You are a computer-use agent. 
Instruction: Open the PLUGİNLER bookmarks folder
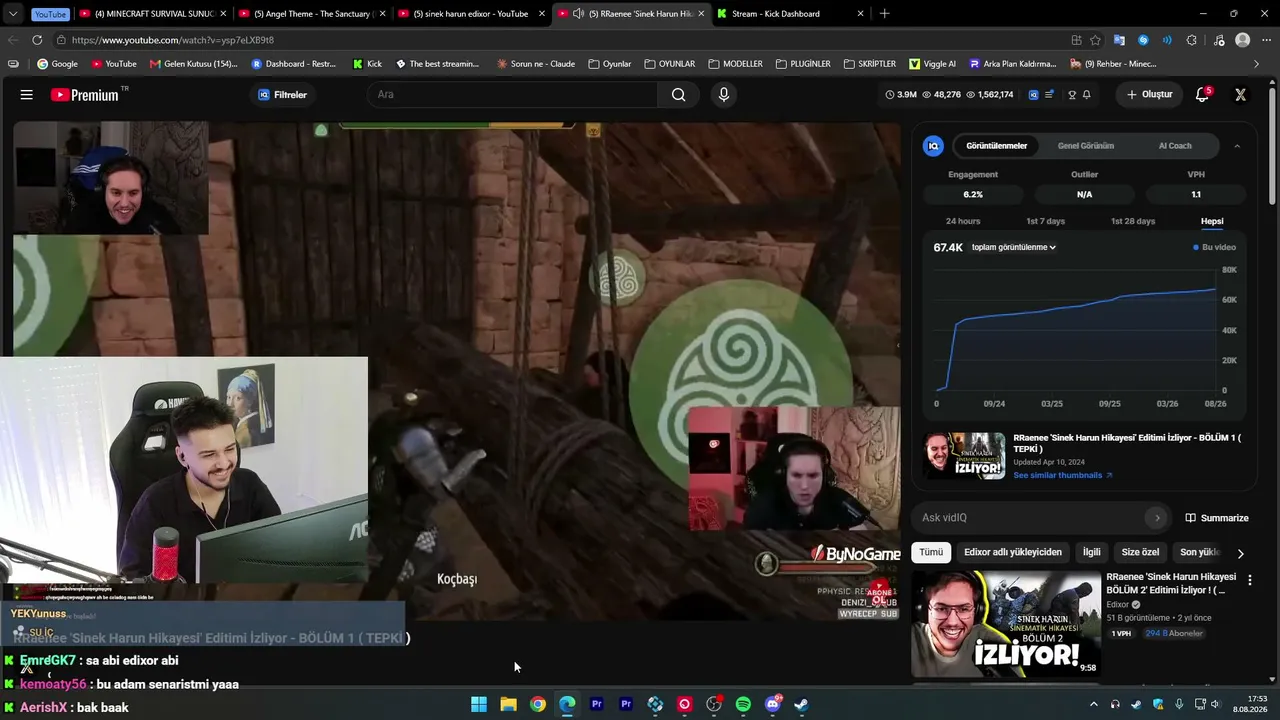click(803, 64)
